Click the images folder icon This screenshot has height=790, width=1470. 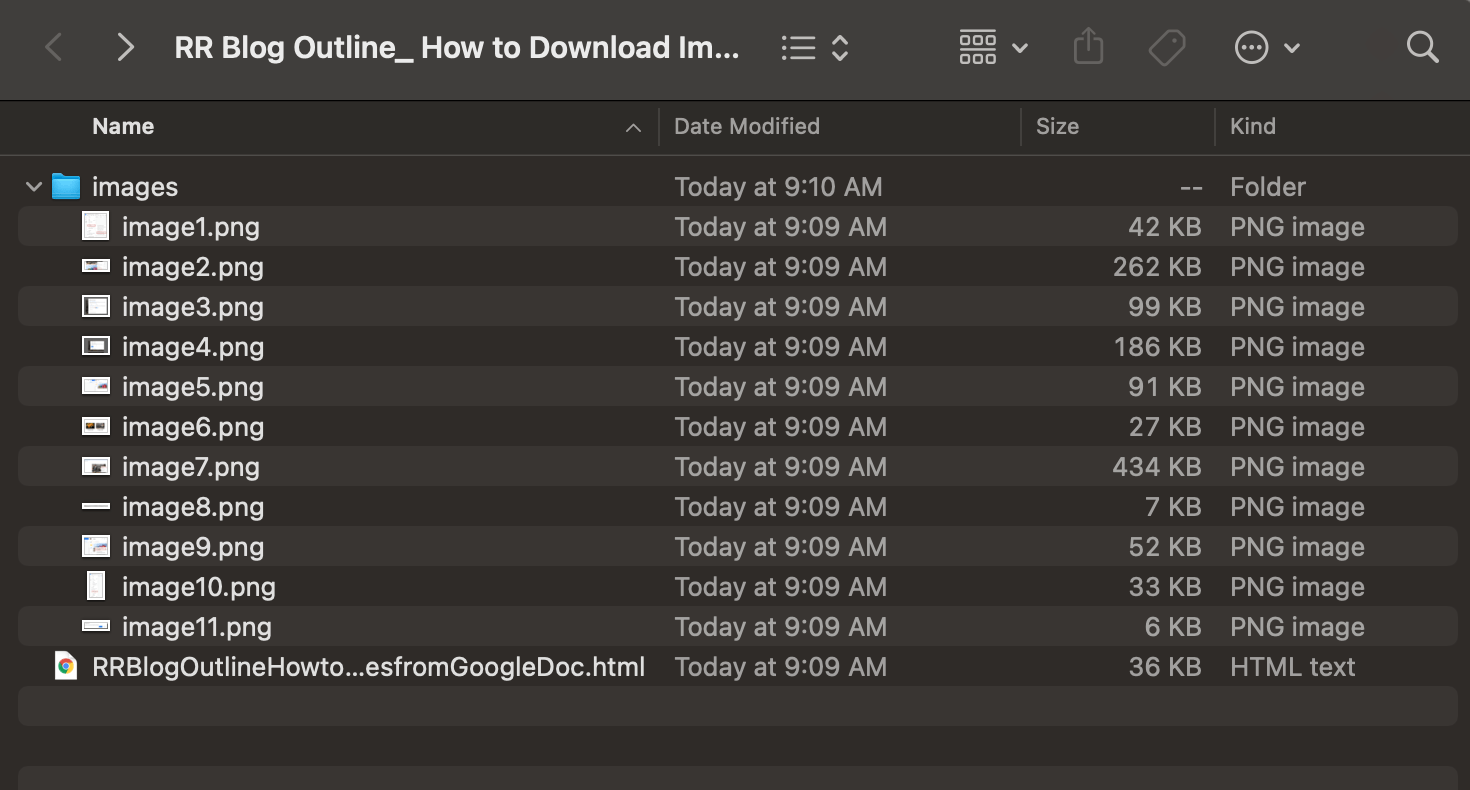(66, 186)
